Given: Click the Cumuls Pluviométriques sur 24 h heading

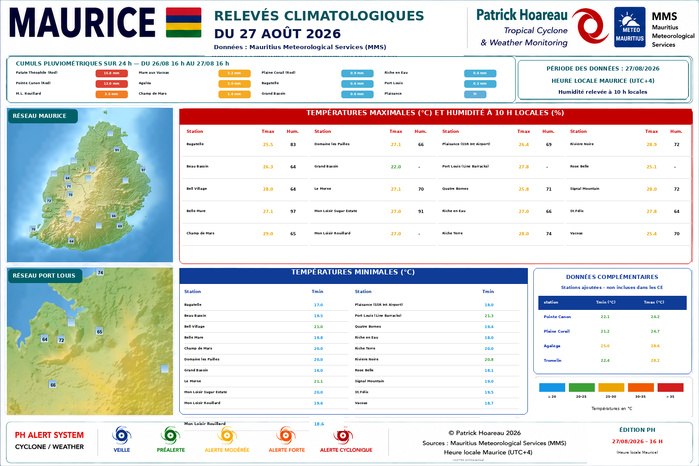Looking at the screenshot, I should [123, 63].
